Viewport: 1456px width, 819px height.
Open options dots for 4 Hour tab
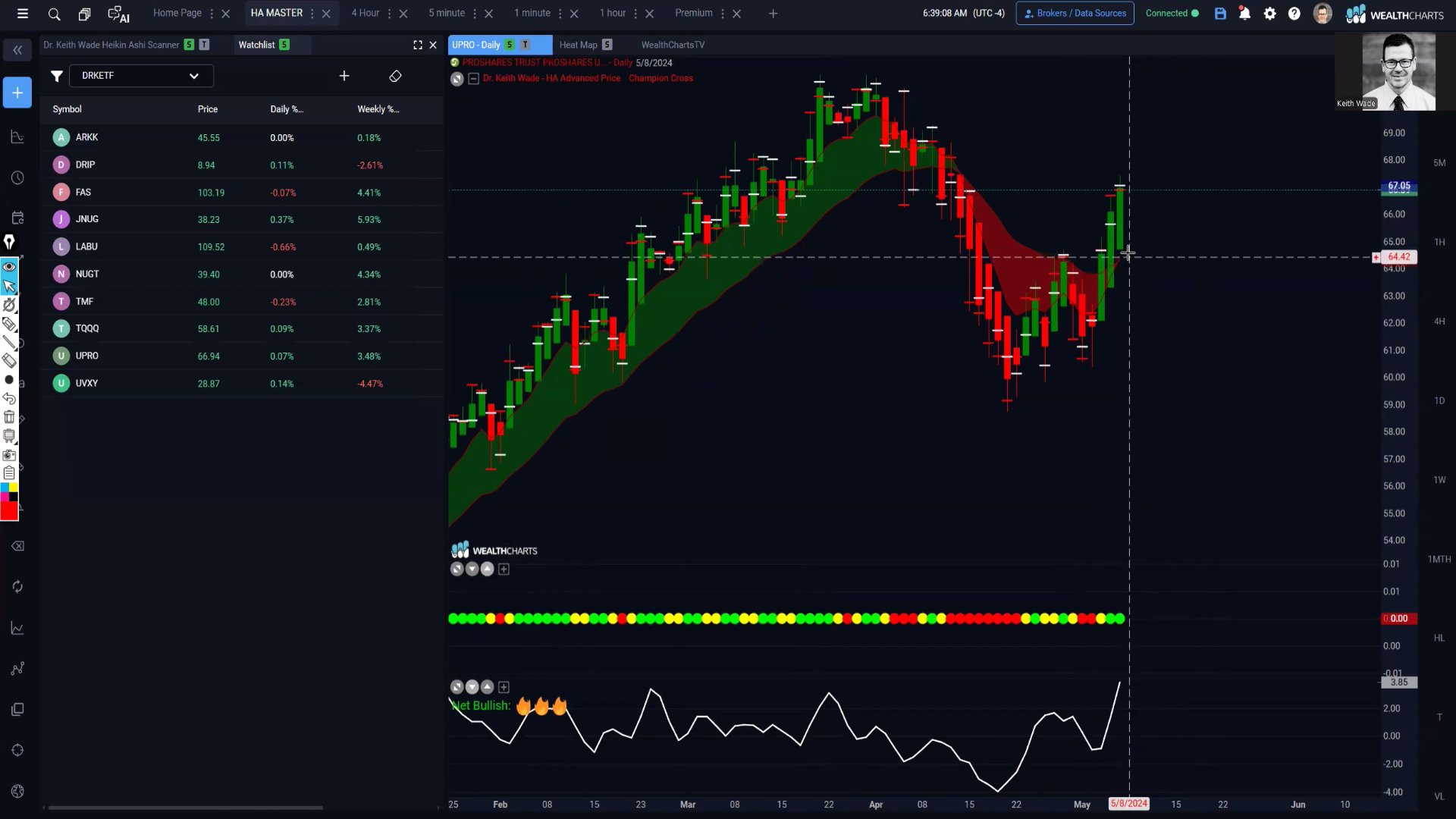coord(390,14)
